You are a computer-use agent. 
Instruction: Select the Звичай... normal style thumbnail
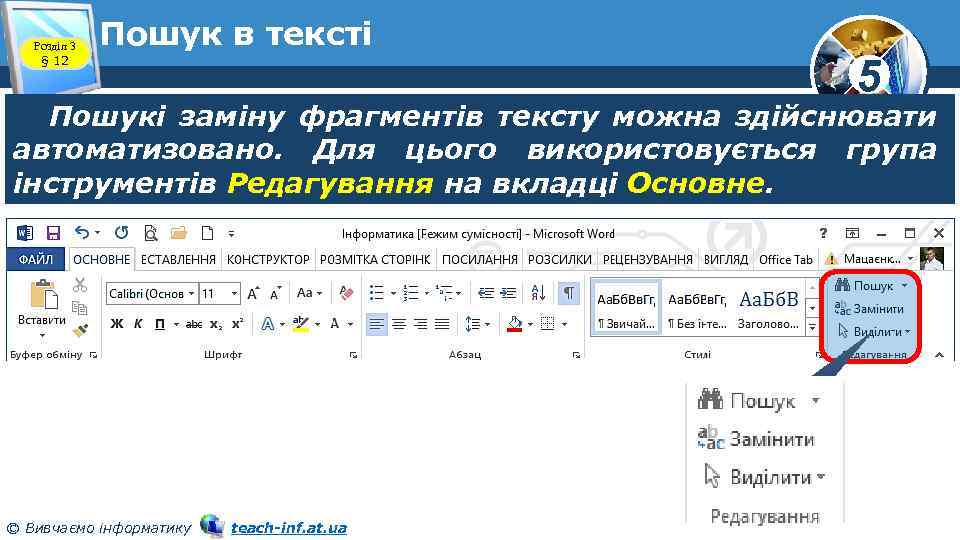(626, 309)
